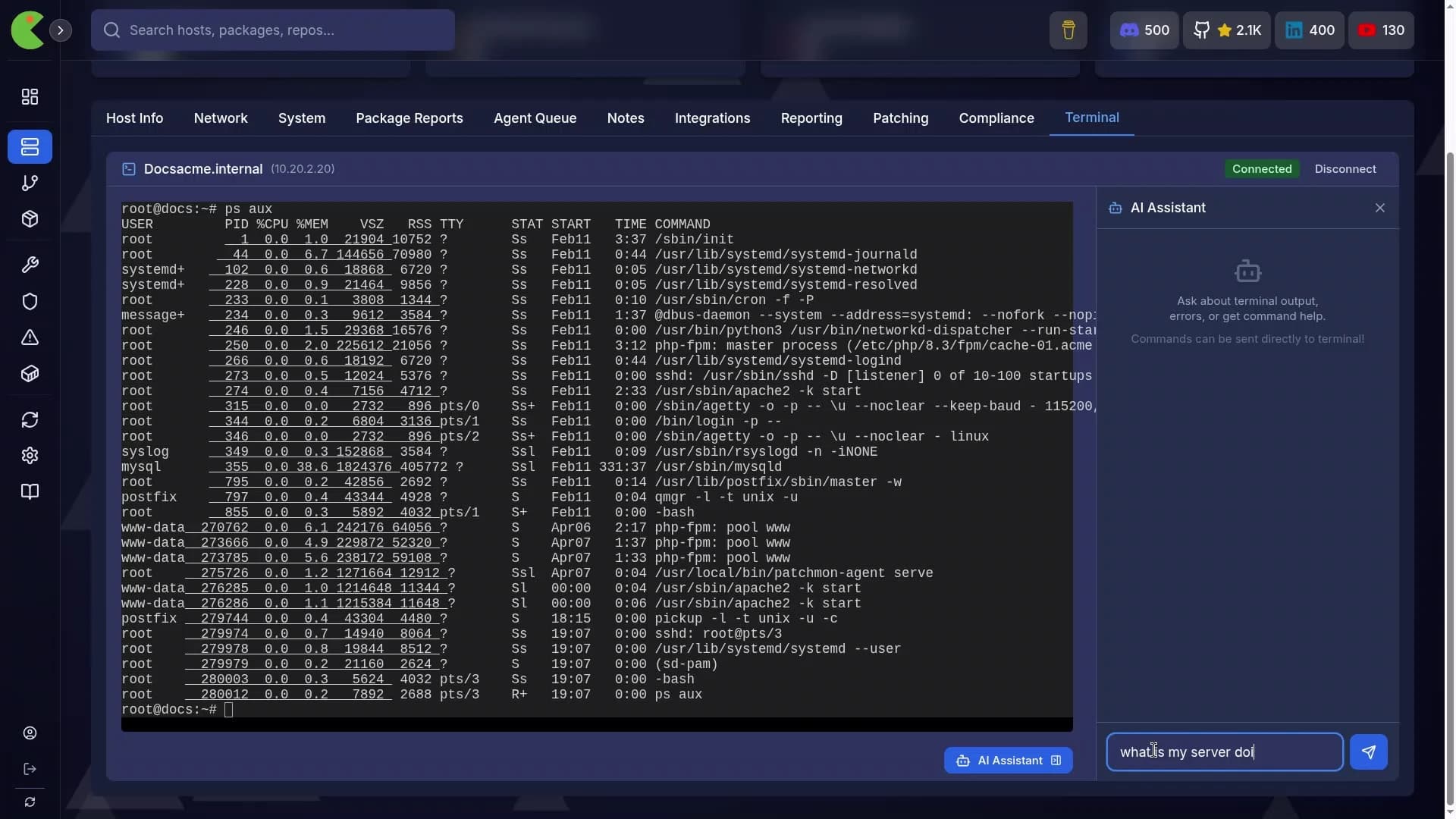Switch to the Agent Queue tab

tap(535, 118)
